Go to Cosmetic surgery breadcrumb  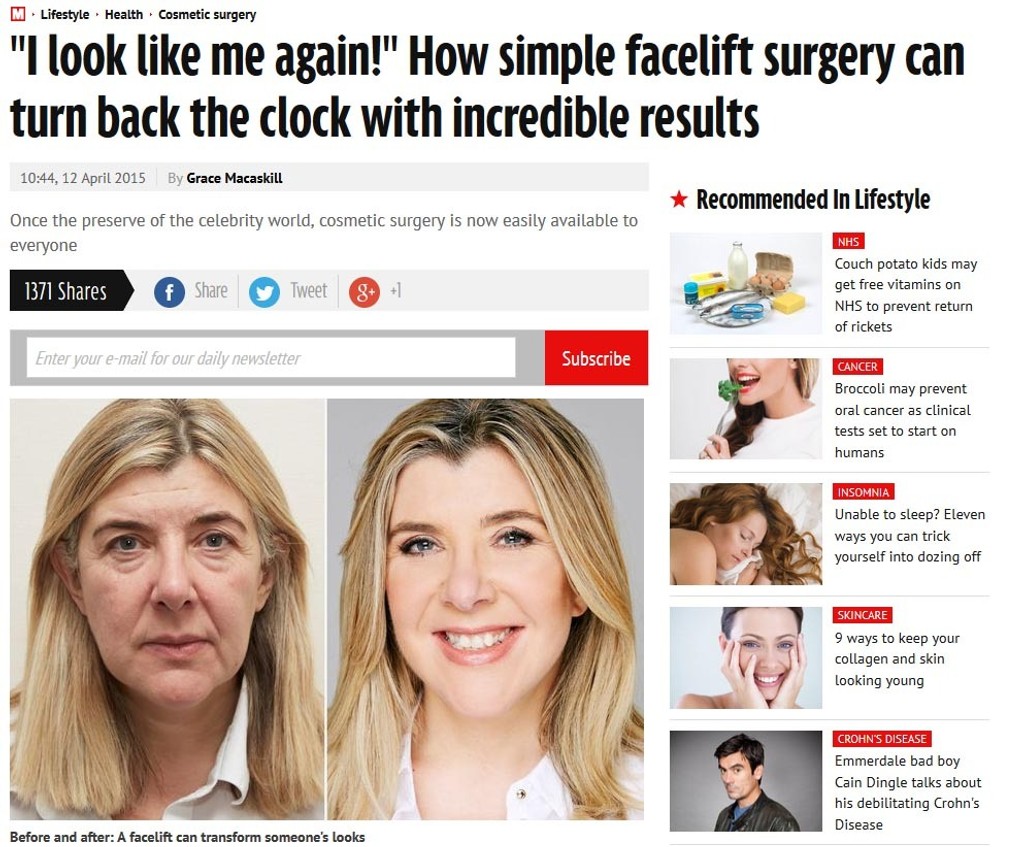pyautogui.click(x=207, y=14)
